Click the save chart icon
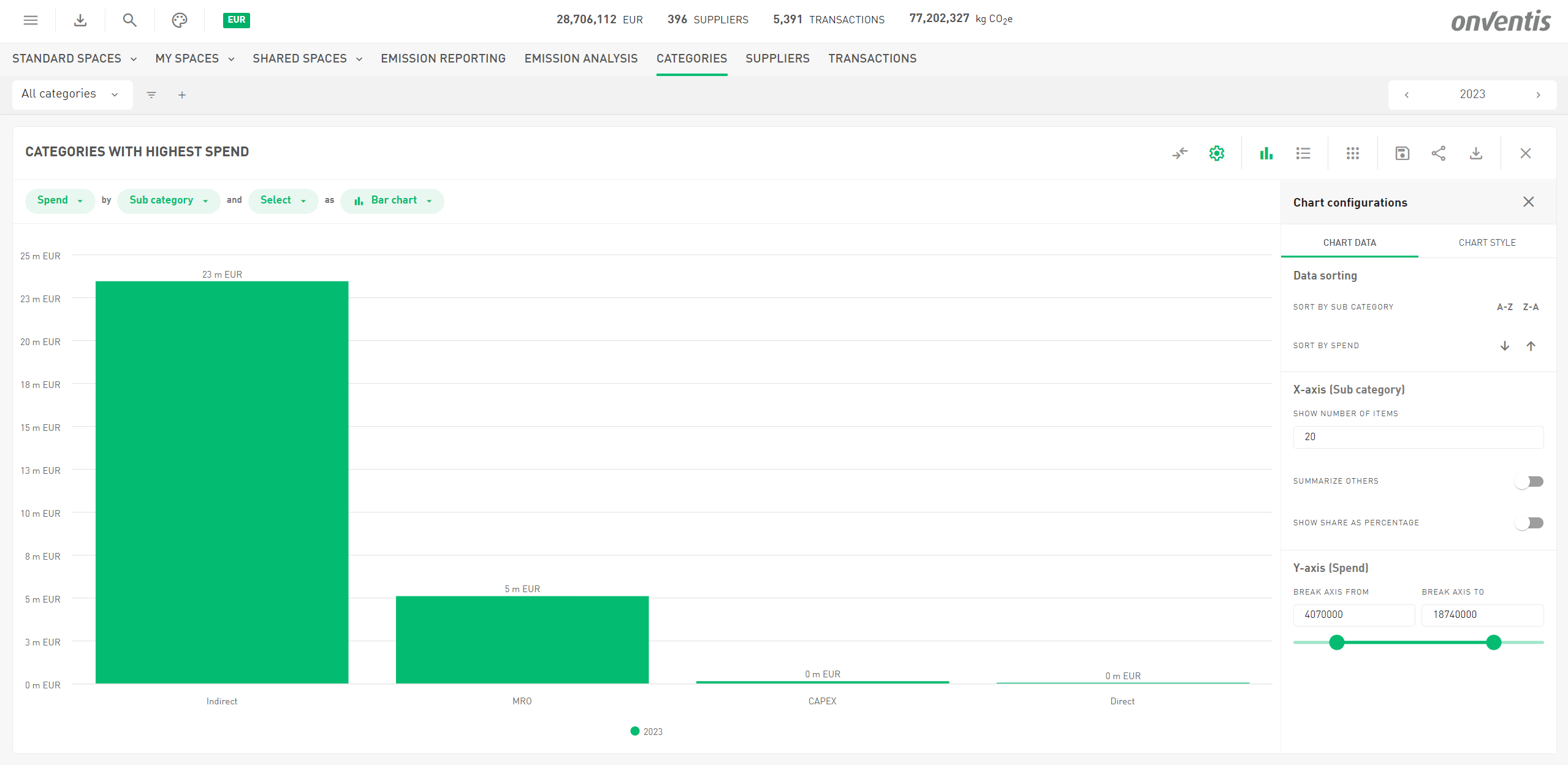 (x=1402, y=153)
